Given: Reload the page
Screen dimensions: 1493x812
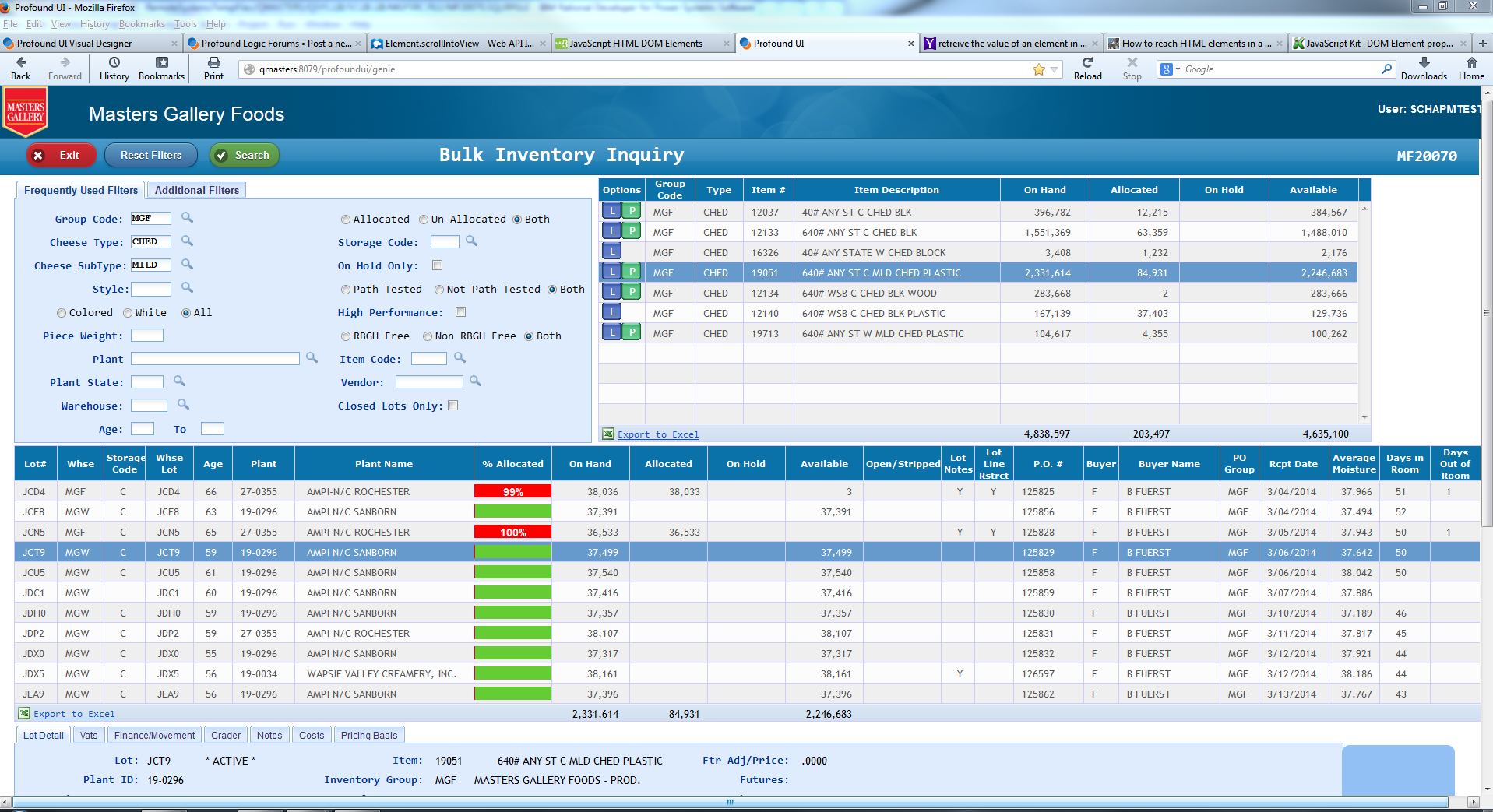Looking at the screenshot, I should coord(1087,68).
